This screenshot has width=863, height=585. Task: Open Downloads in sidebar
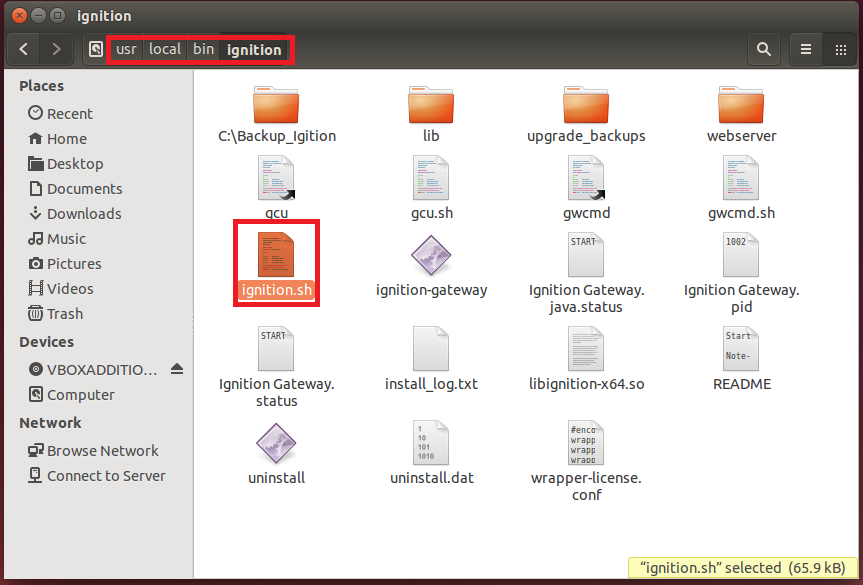pos(74,214)
